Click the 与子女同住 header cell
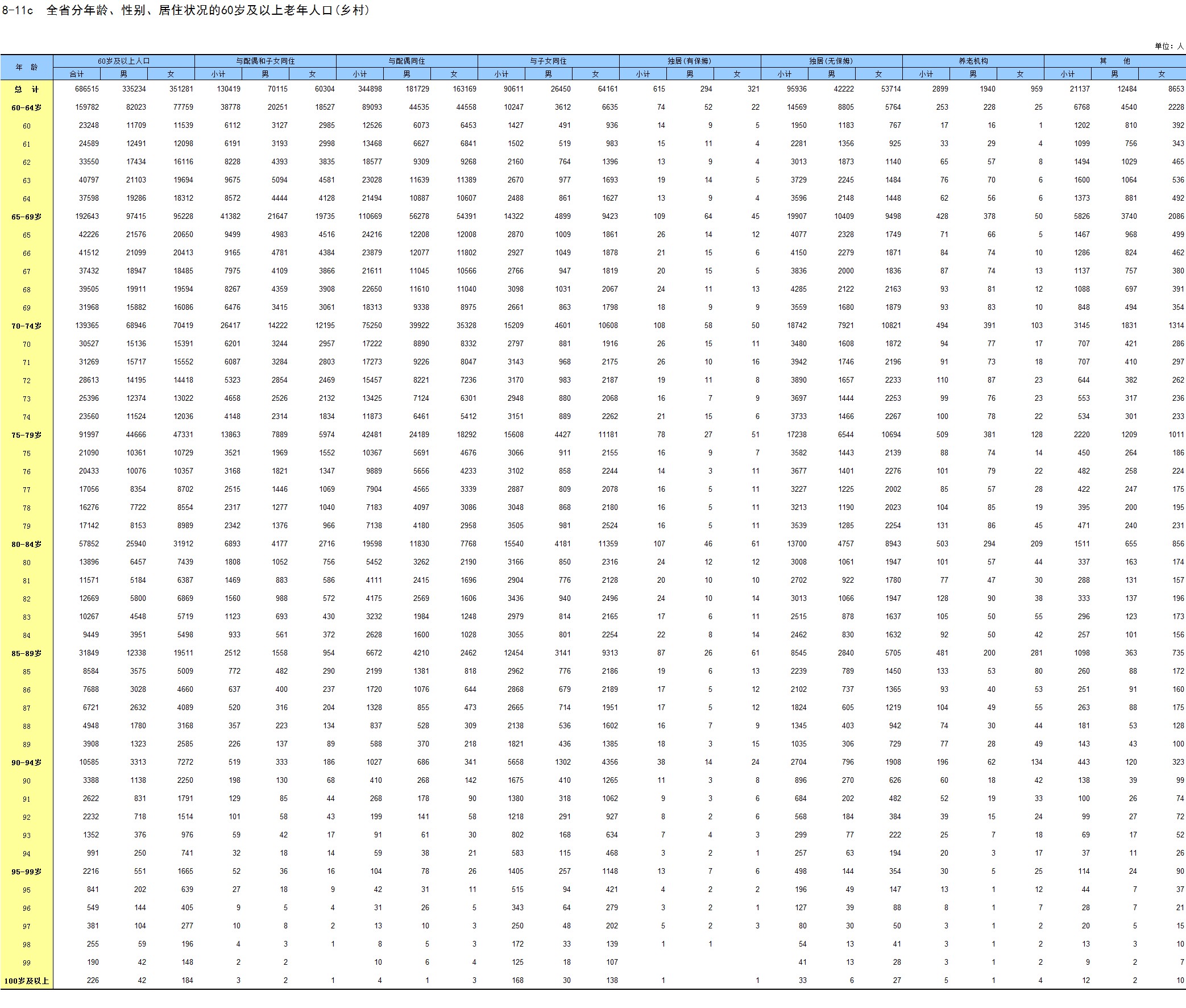This screenshot has width=1186, height=1008. [548, 61]
